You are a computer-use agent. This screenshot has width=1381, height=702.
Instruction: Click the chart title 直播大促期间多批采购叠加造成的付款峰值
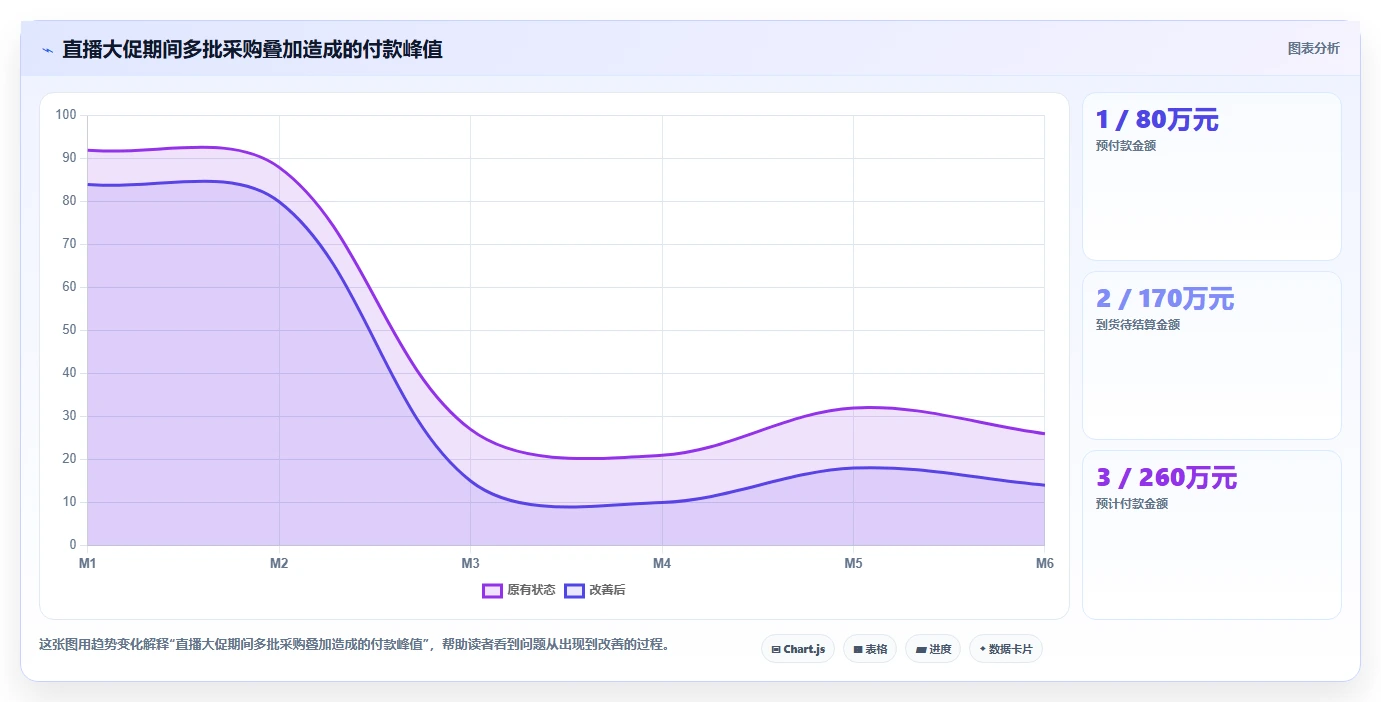click(252, 49)
